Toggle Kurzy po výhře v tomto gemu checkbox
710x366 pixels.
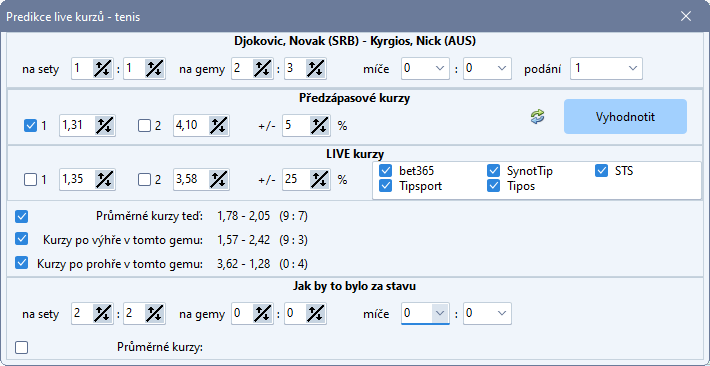(x=21, y=239)
